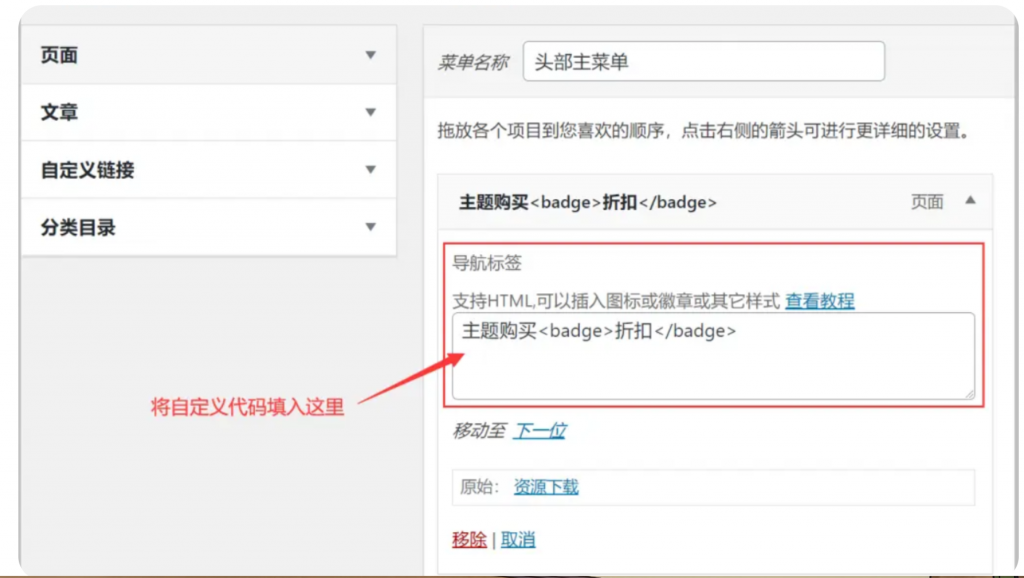This screenshot has height=578, width=1024.
Task: Expand the 分类目录 accordion panel
Action: coord(208,227)
